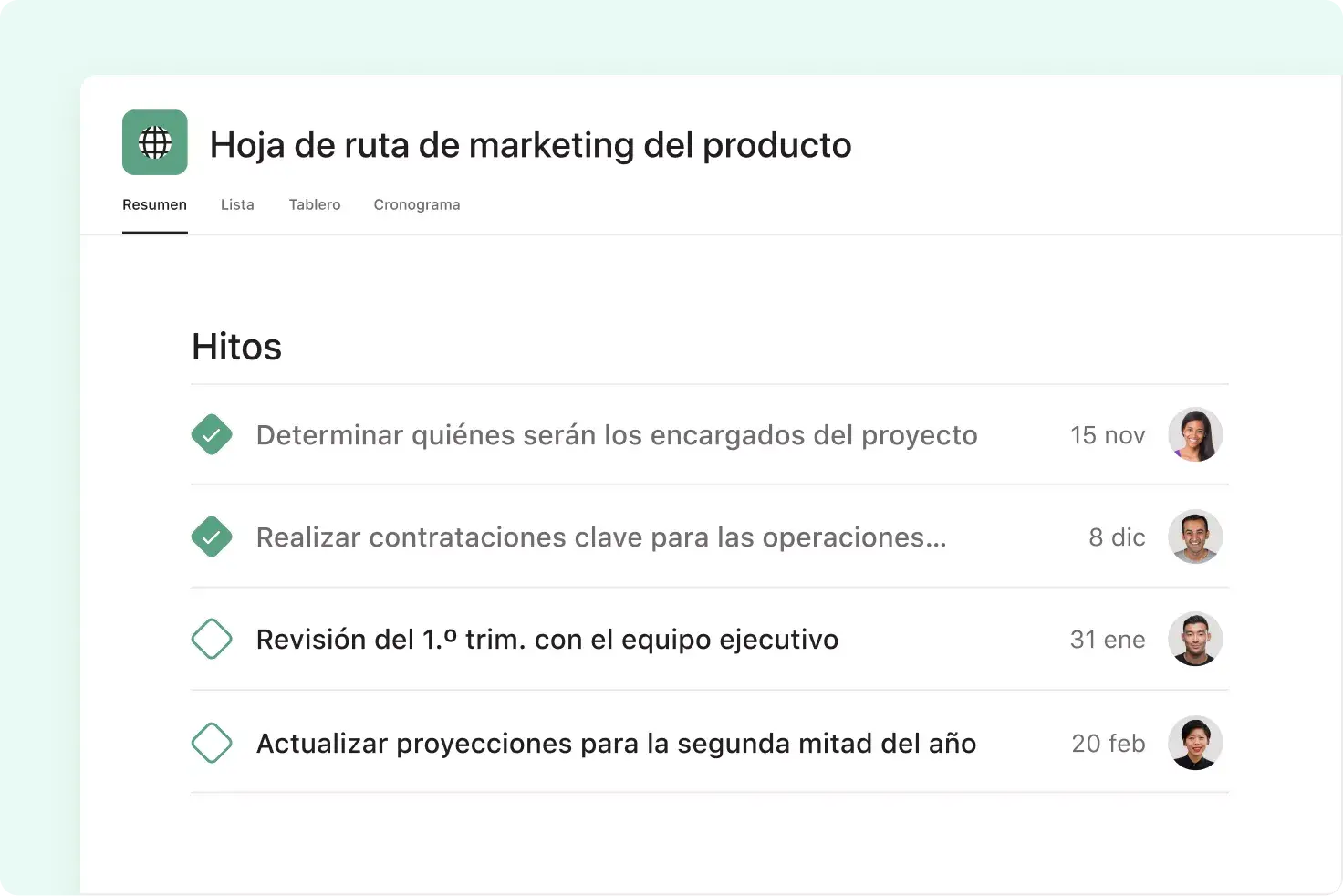The image size is (1343, 896).
Task: Open avatar of assignee on the 20 feb milestone
Action: click(1195, 743)
